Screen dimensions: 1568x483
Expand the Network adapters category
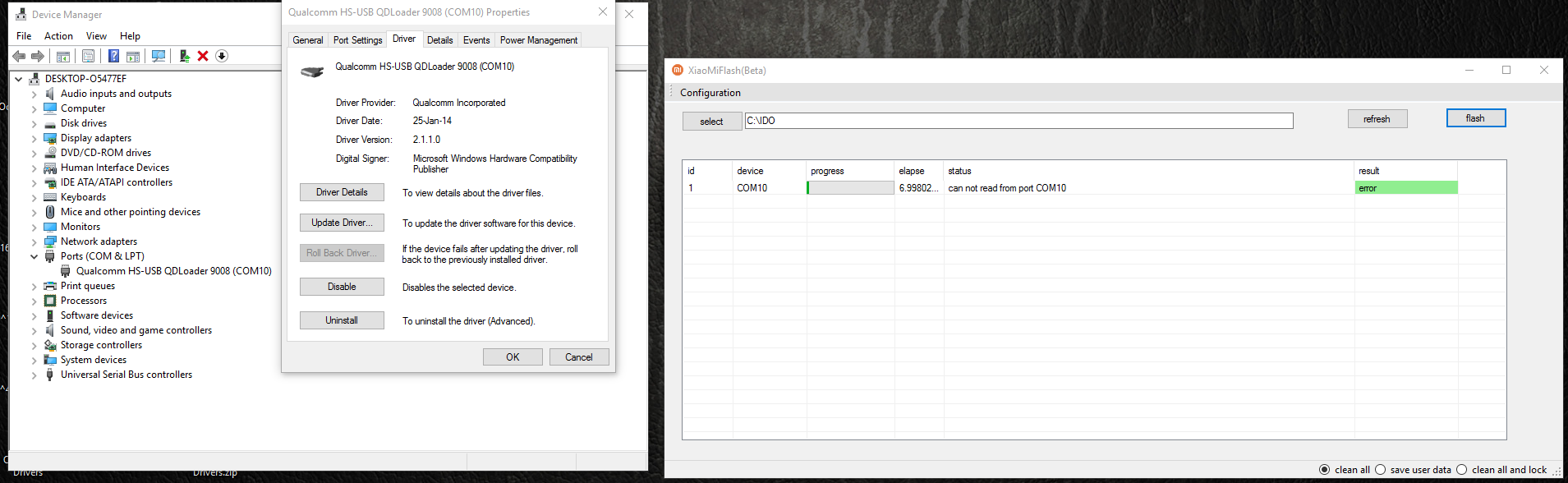pyautogui.click(x=34, y=241)
